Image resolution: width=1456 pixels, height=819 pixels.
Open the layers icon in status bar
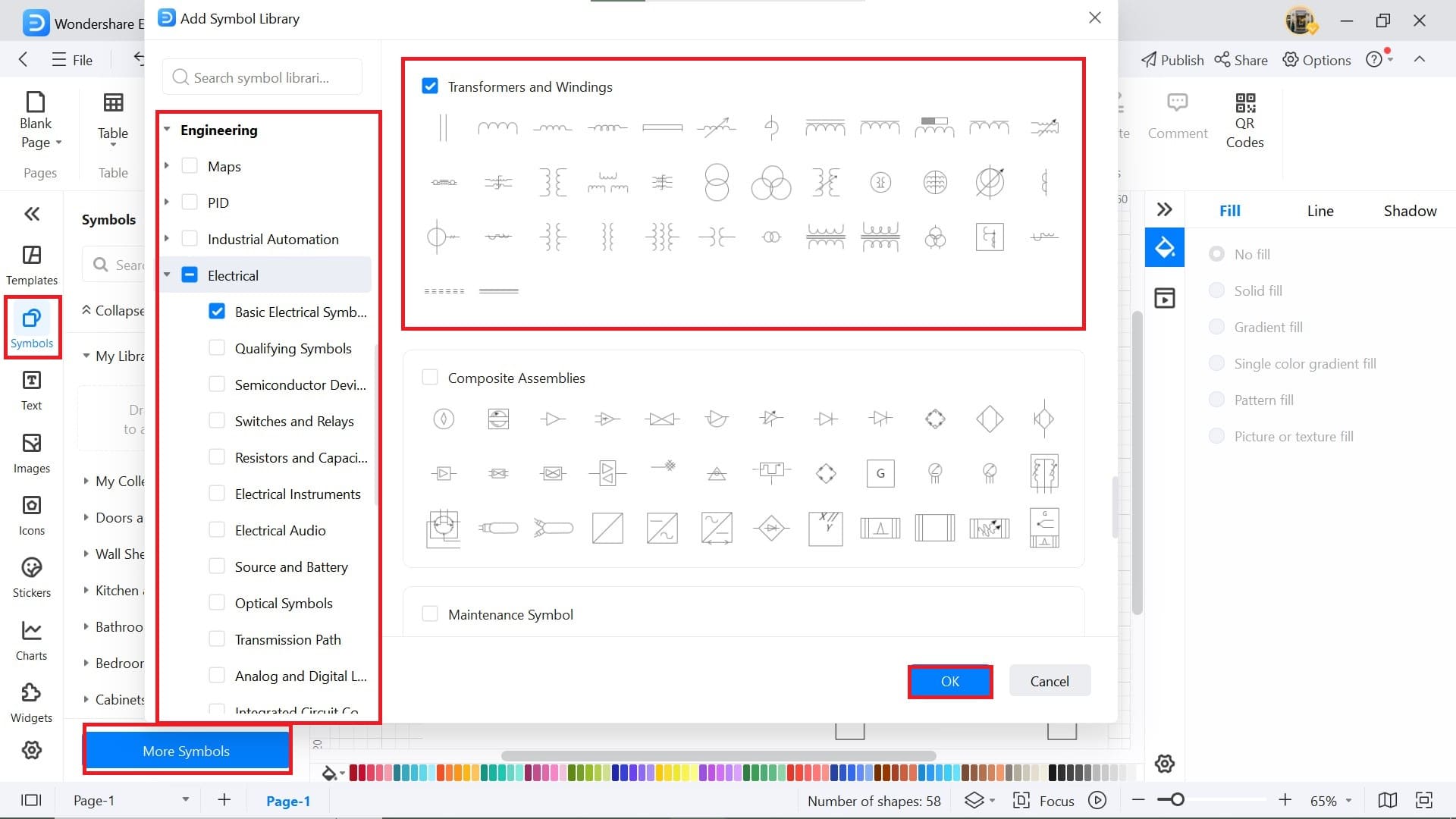[974, 800]
